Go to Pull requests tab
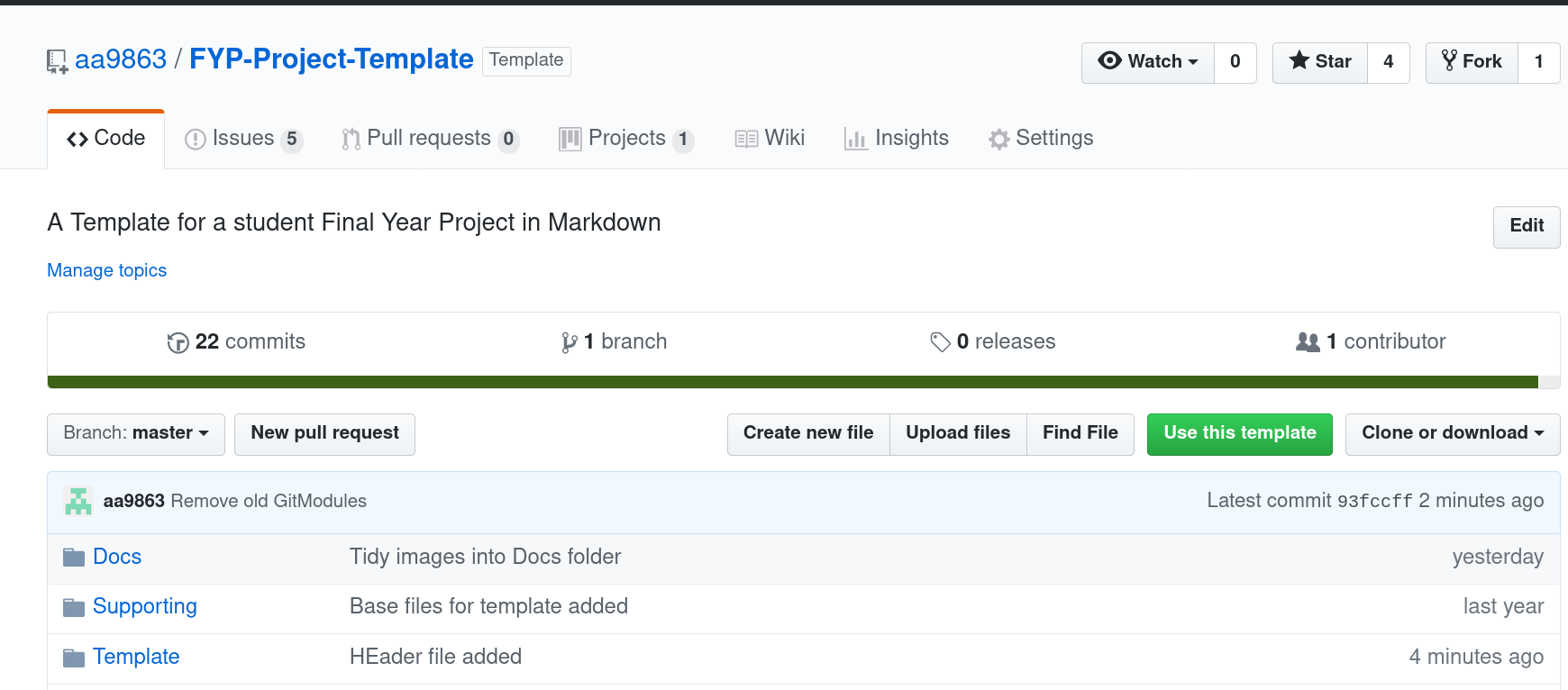 click(x=430, y=139)
